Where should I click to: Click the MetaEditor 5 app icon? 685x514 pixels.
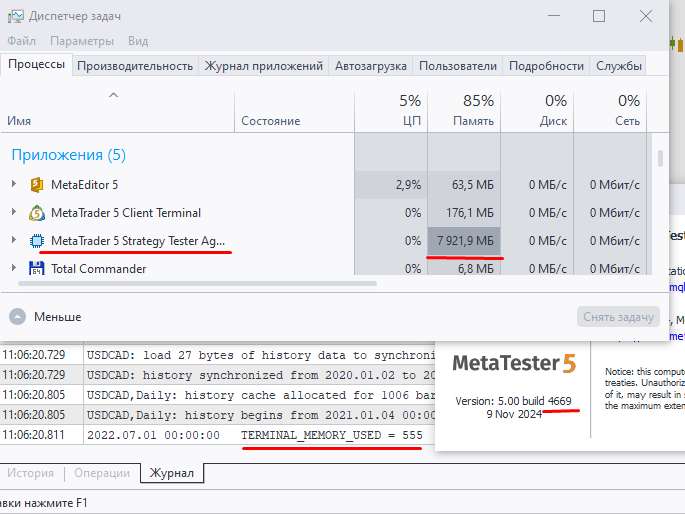coord(37,185)
